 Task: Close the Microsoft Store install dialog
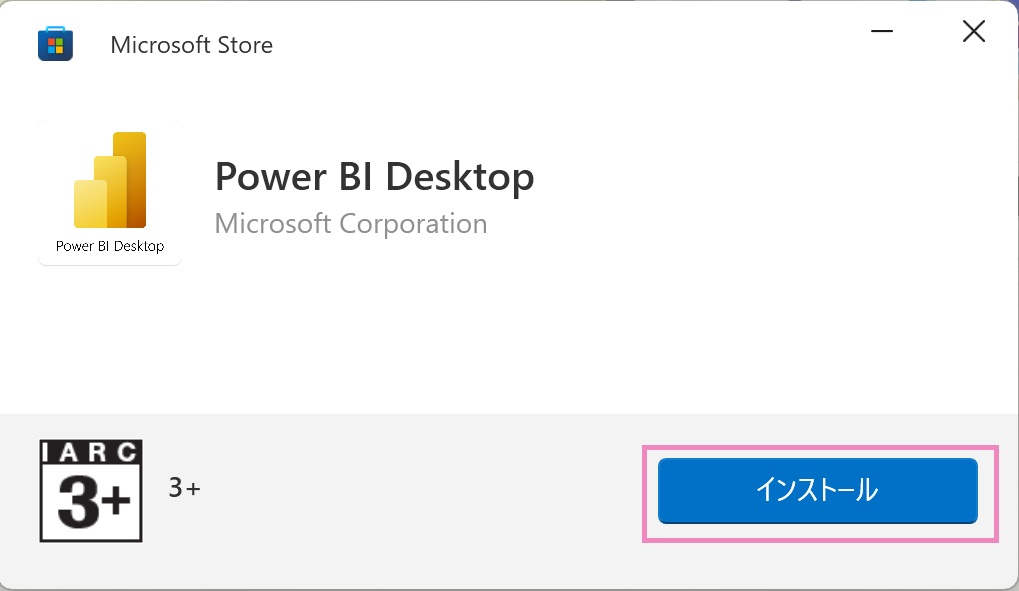973,32
